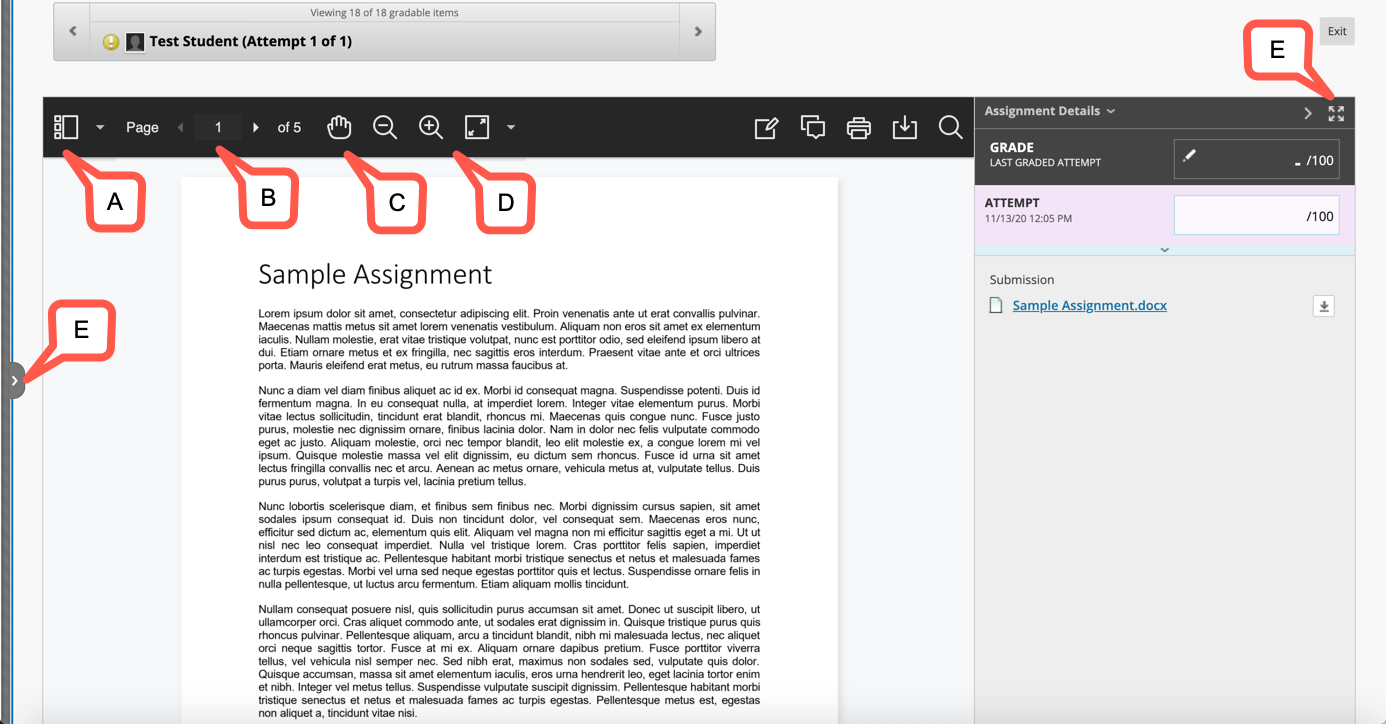Screen dimensions: 1386x724
Task: Click the 'Viewing 18 of 18 gradable items' text
Action: (x=385, y=13)
